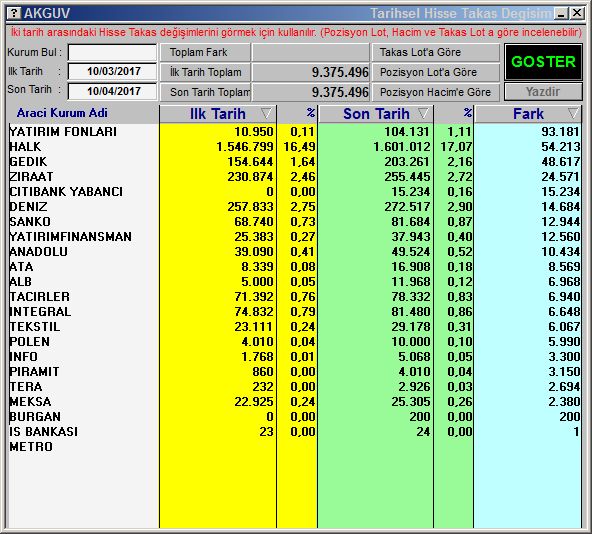Image resolution: width=592 pixels, height=534 pixels.
Task: Select the Pozisyon Lot'a Göre view
Action: tap(436, 72)
